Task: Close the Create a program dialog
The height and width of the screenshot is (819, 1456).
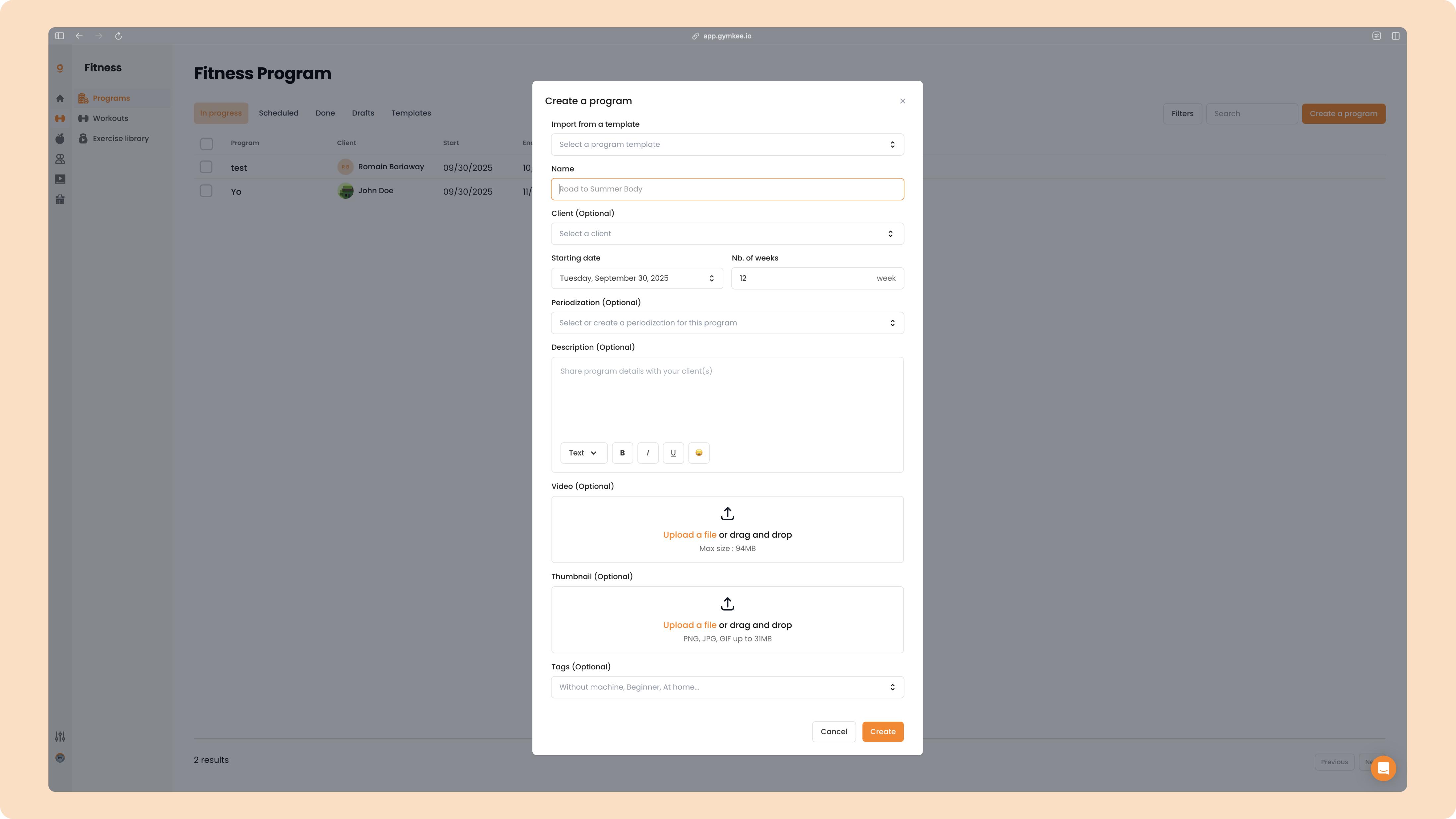Action: point(903,101)
